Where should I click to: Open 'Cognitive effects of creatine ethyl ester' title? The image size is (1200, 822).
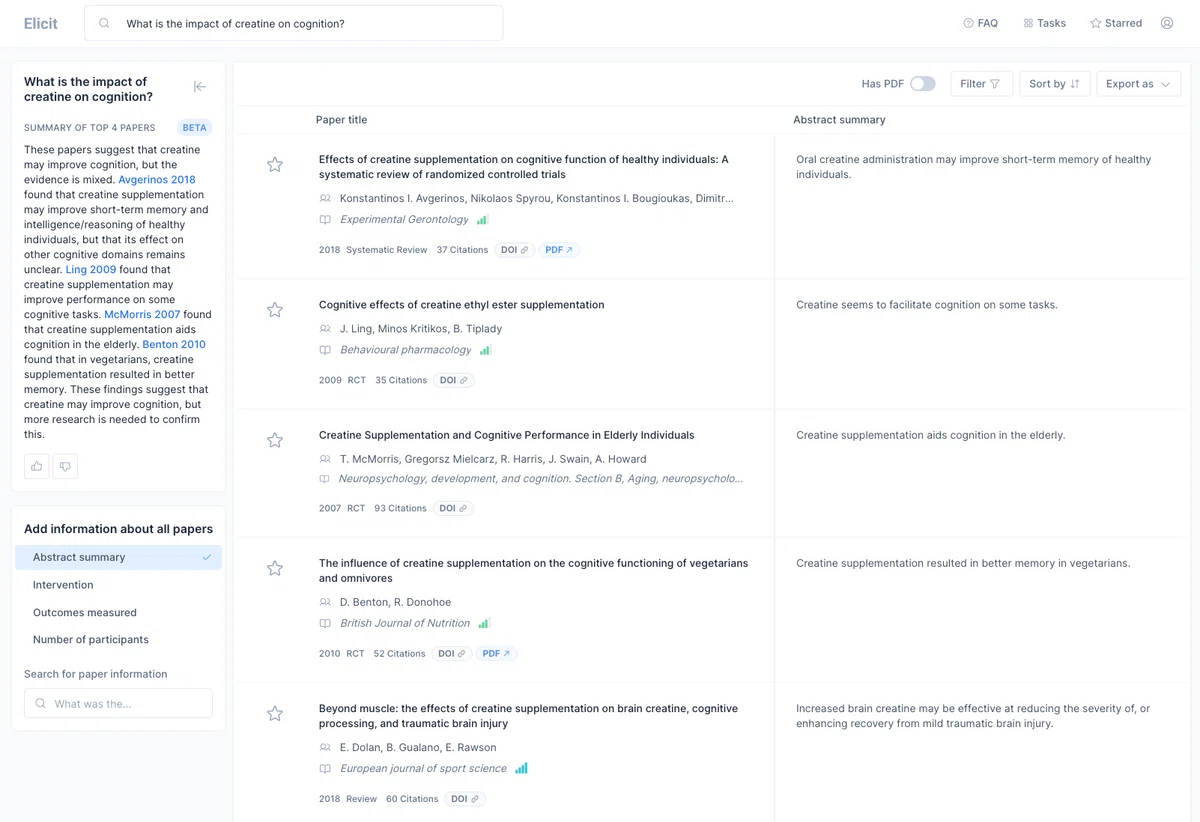462,305
